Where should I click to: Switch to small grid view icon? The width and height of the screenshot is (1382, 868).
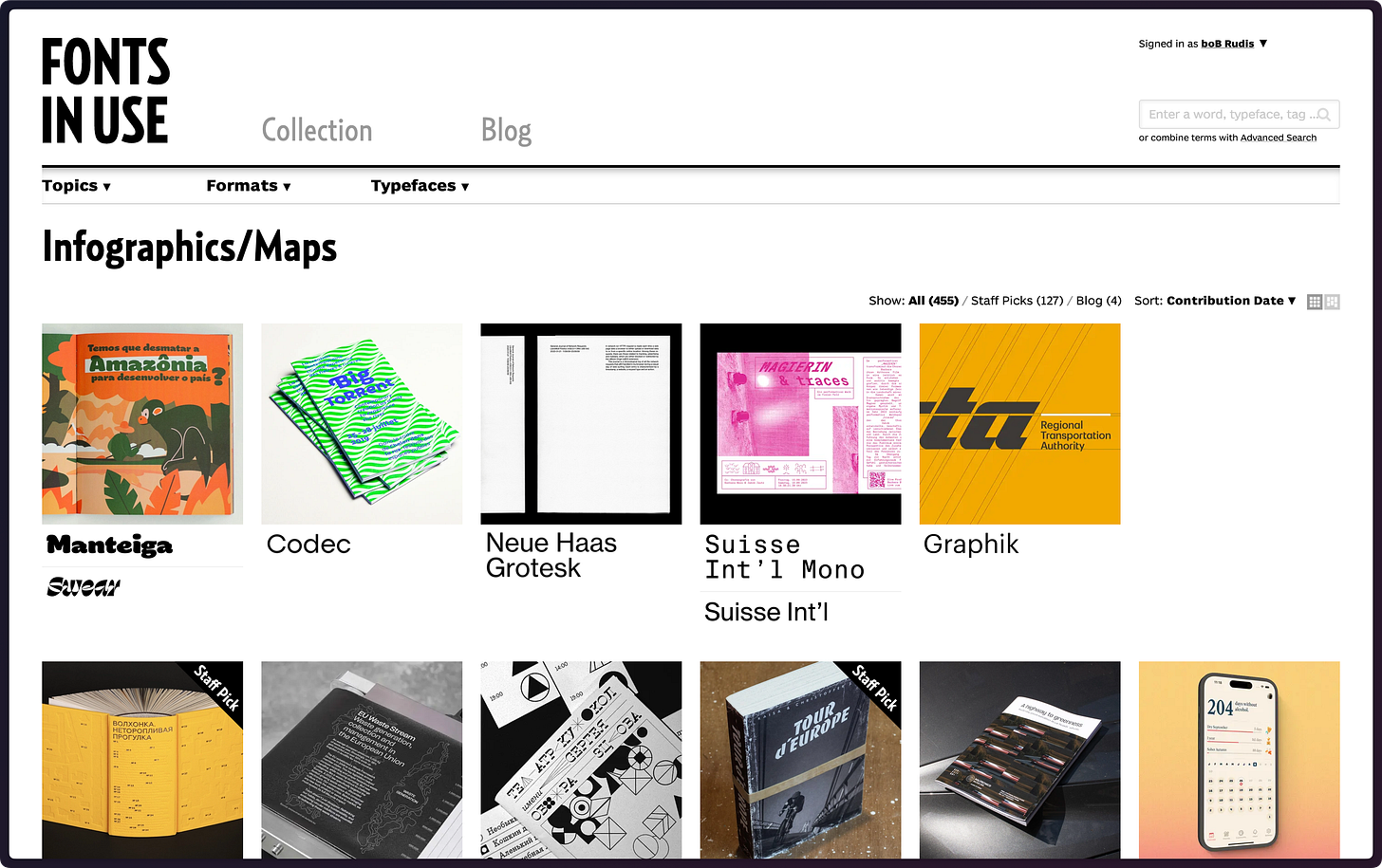pos(1315,302)
